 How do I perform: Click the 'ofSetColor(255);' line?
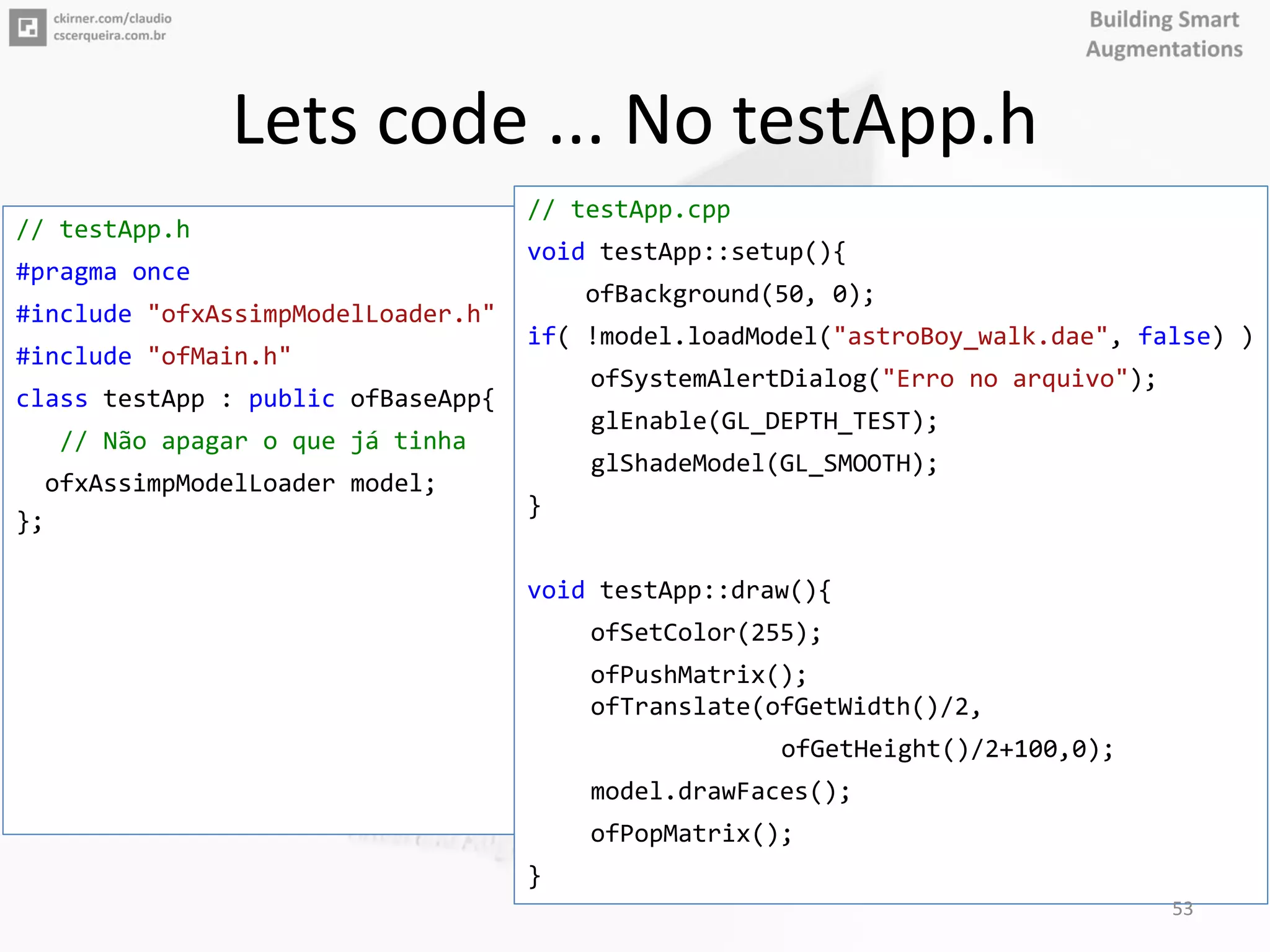(x=706, y=633)
